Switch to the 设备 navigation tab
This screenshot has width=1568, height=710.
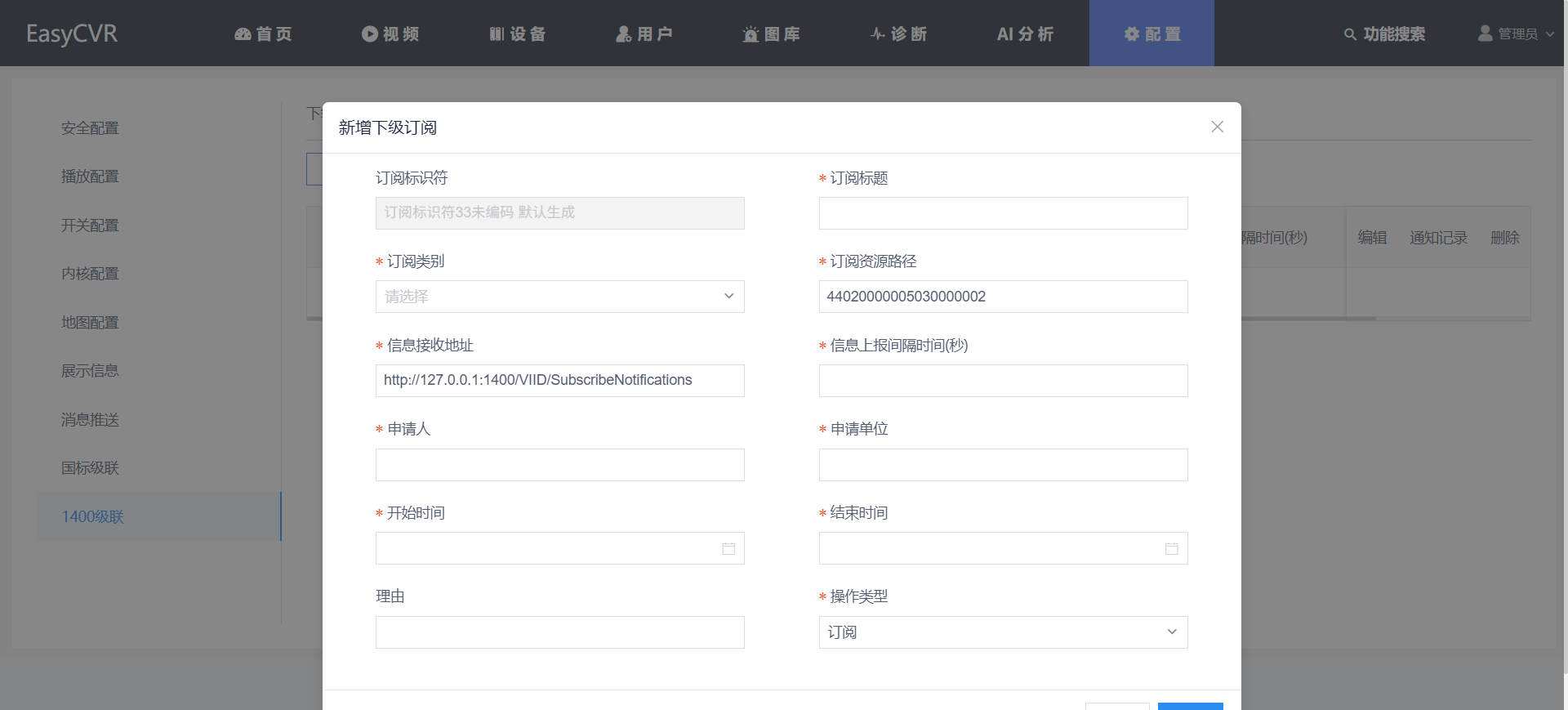pos(518,33)
